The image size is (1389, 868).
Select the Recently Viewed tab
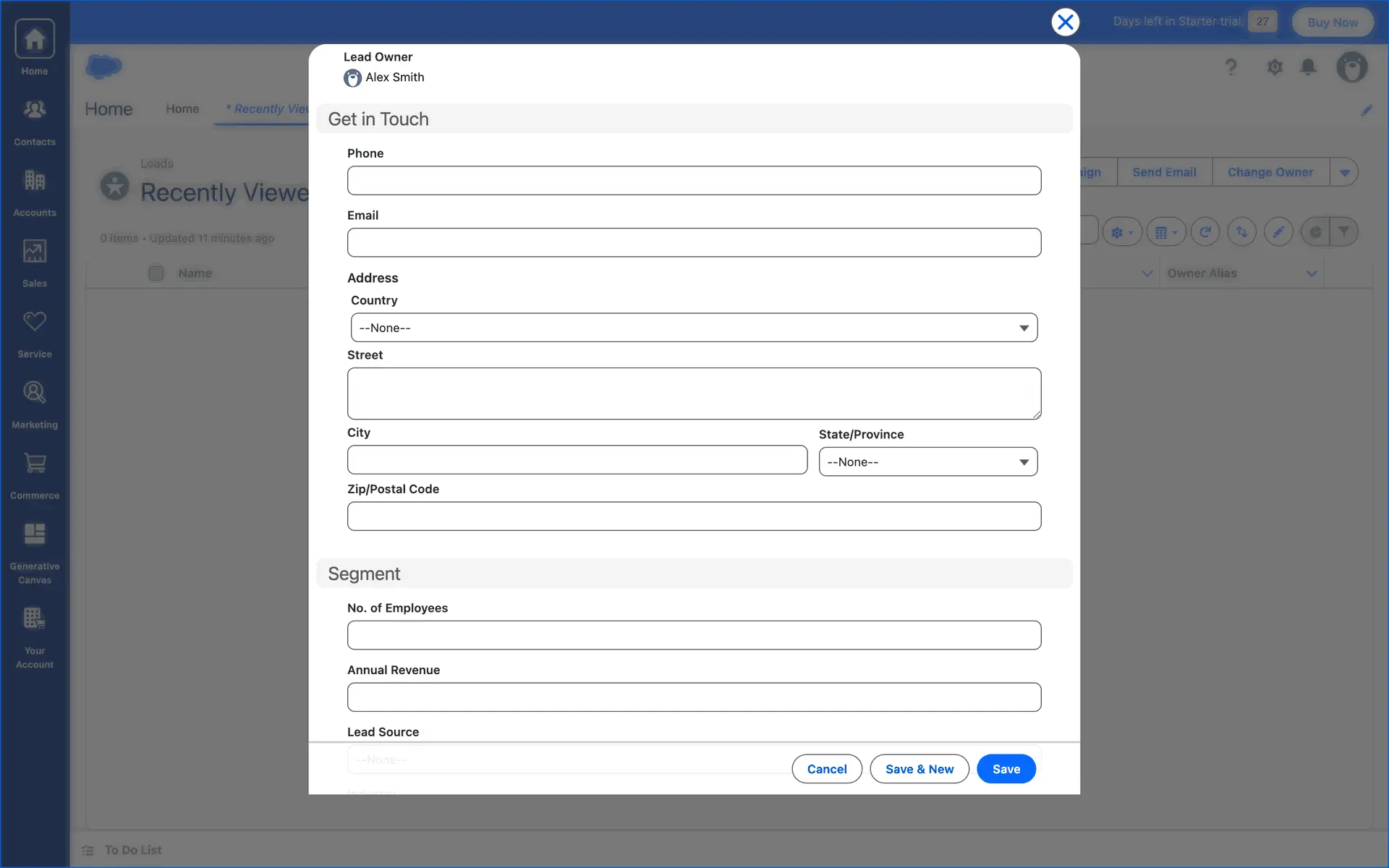pyautogui.click(x=268, y=109)
